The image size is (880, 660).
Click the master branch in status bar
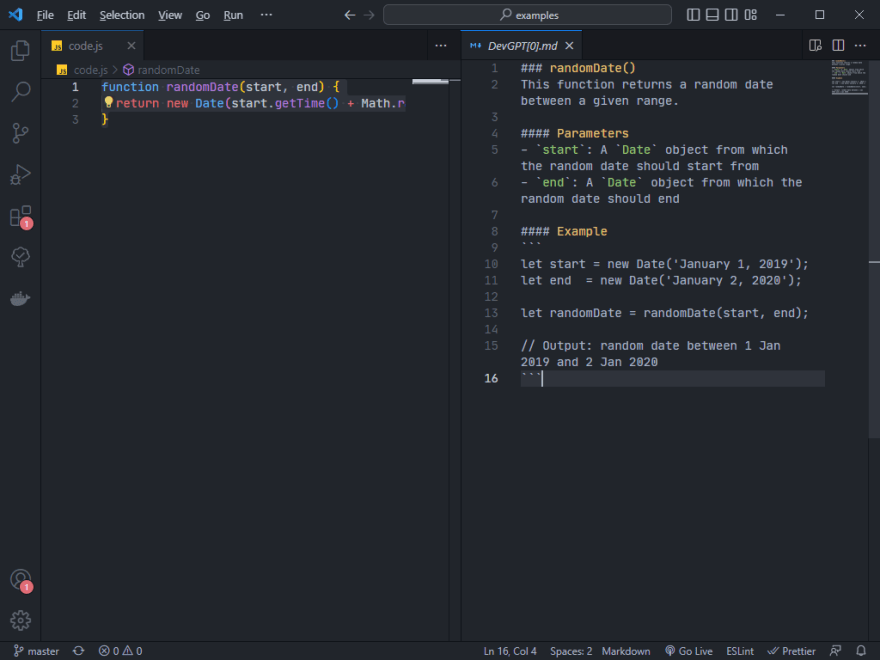click(36, 651)
